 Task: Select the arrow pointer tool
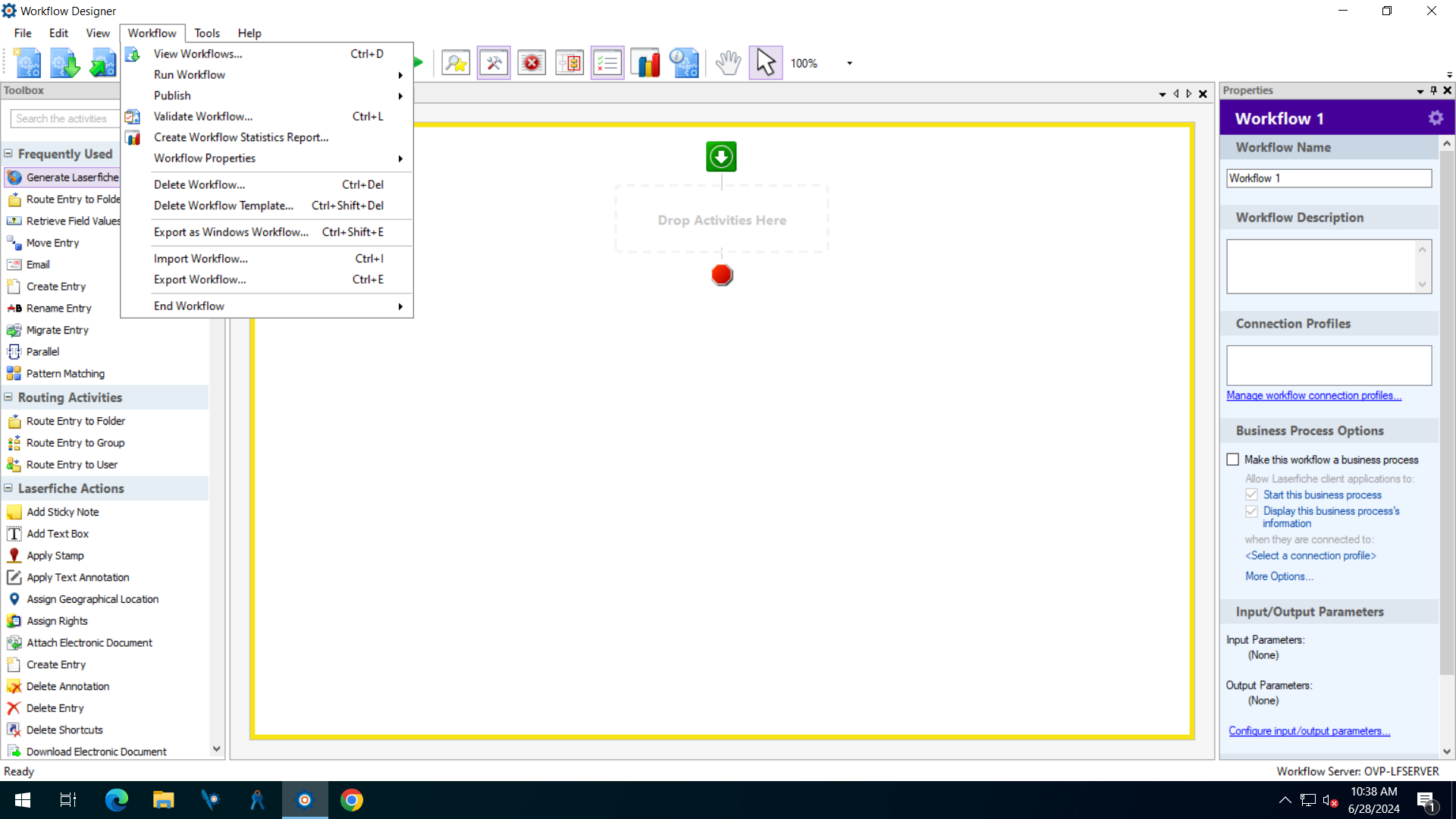click(766, 63)
